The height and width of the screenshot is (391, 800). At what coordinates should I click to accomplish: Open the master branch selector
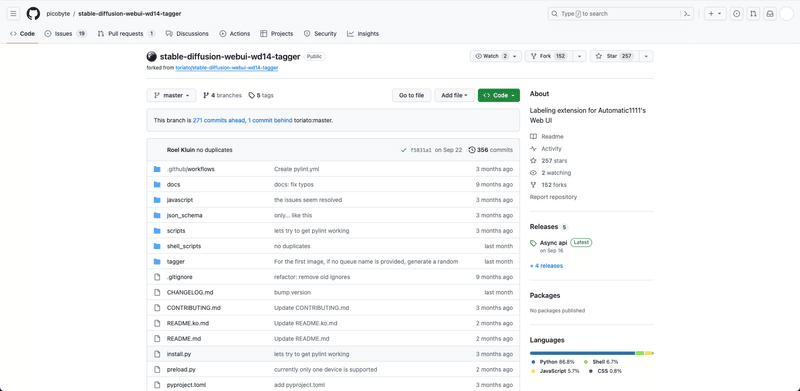[171, 95]
